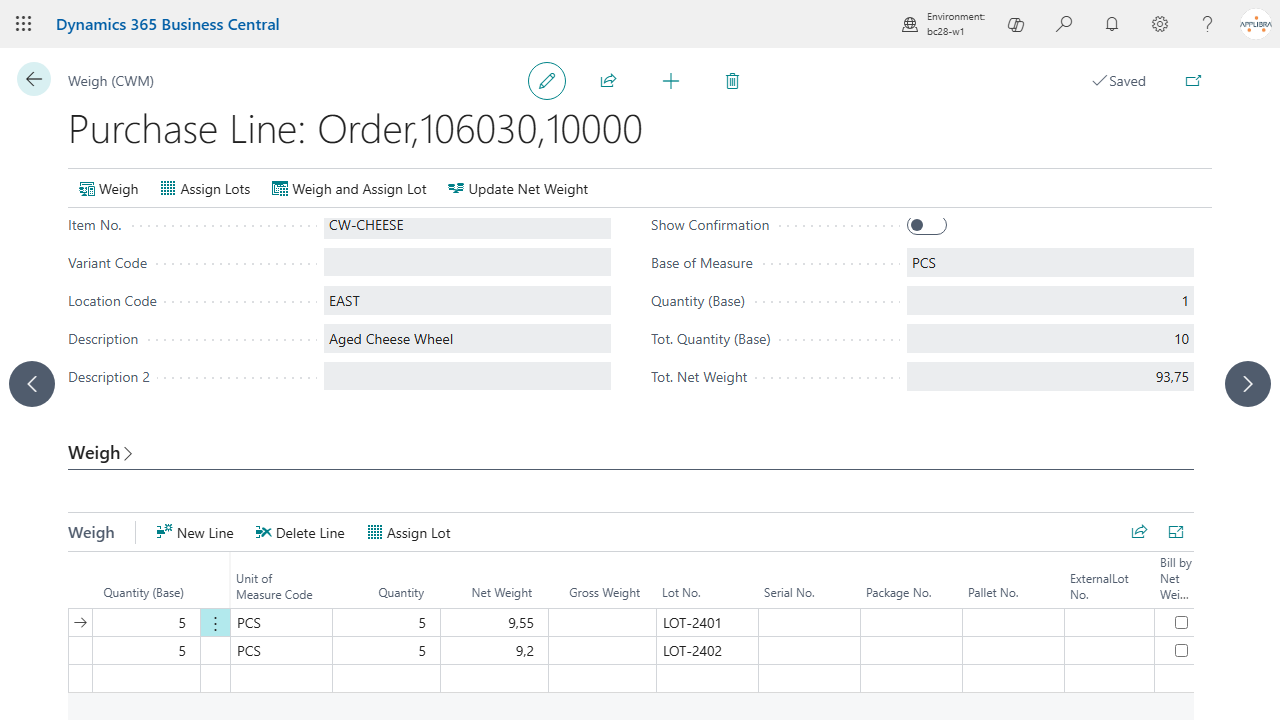The image size is (1280, 720).
Task: Click the Saved status indicator
Action: tap(1119, 81)
